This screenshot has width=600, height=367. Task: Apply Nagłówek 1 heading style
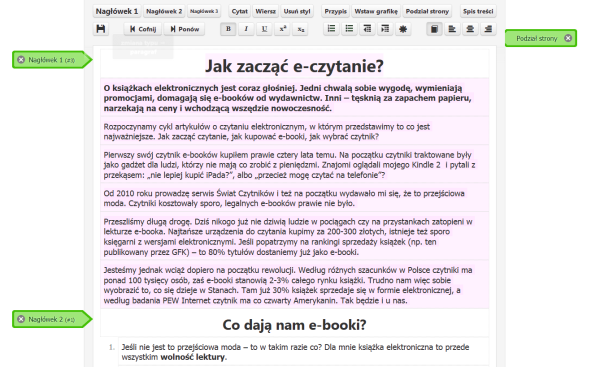(x=117, y=11)
